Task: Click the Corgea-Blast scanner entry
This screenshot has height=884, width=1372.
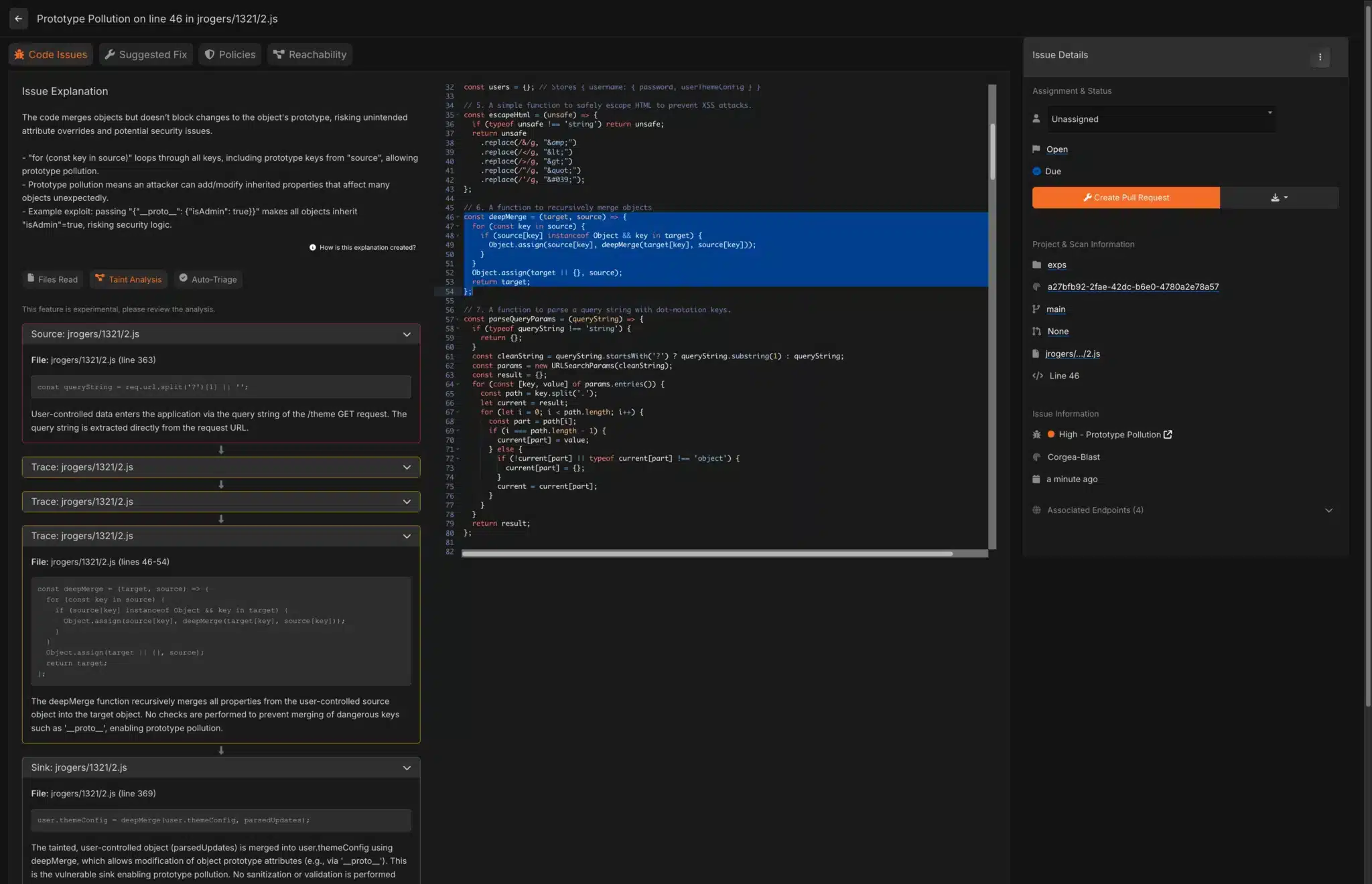Action: click(1073, 457)
